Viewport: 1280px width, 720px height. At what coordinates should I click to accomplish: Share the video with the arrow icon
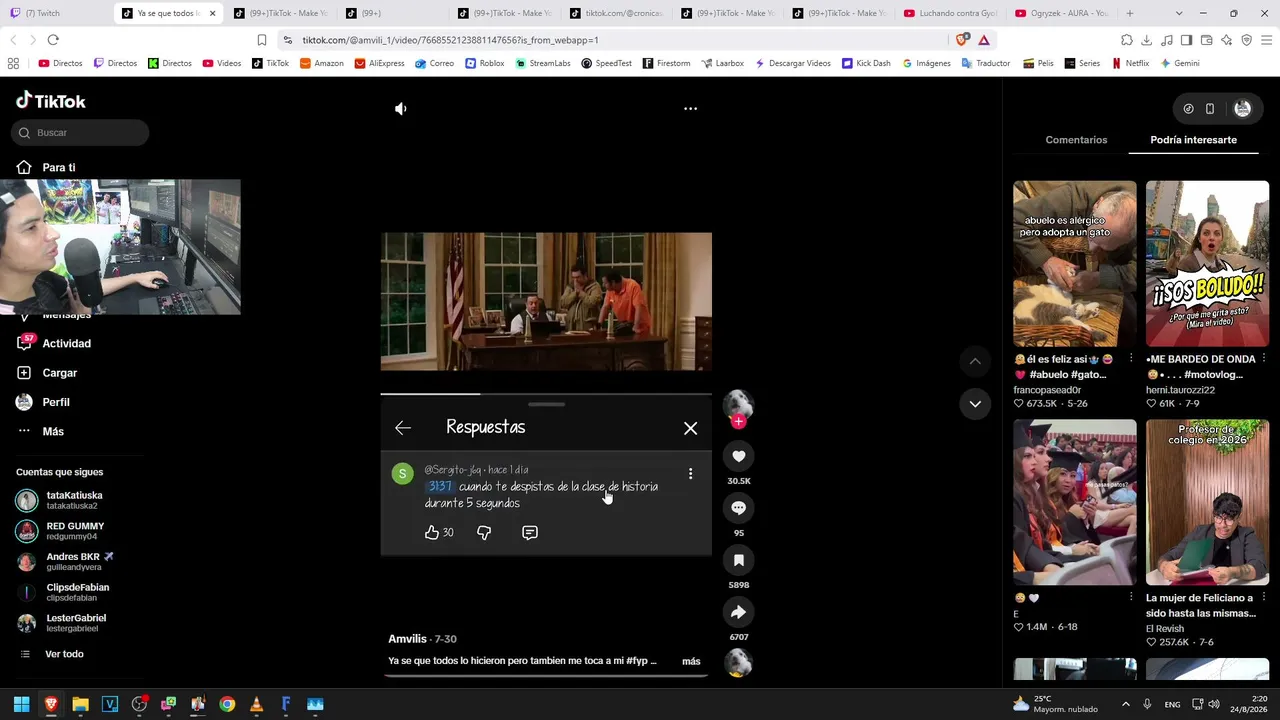pyautogui.click(x=739, y=612)
